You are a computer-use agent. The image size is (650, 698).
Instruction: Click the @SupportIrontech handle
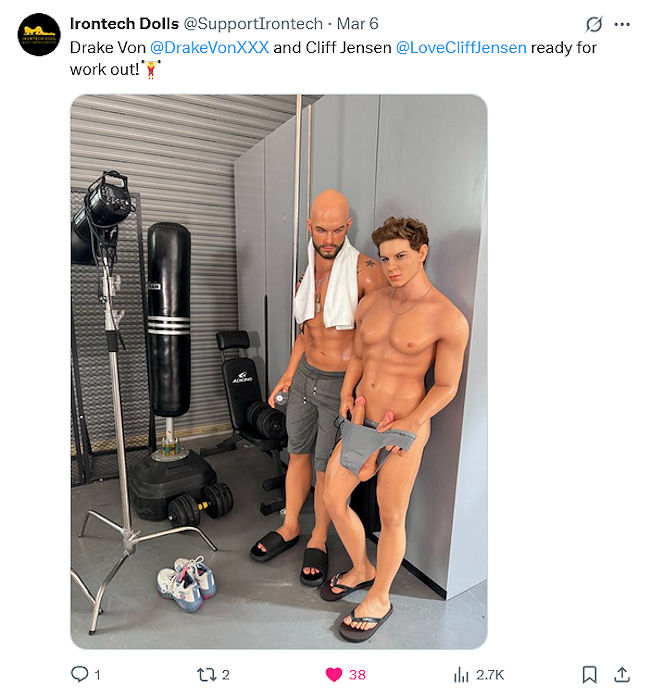coord(253,24)
